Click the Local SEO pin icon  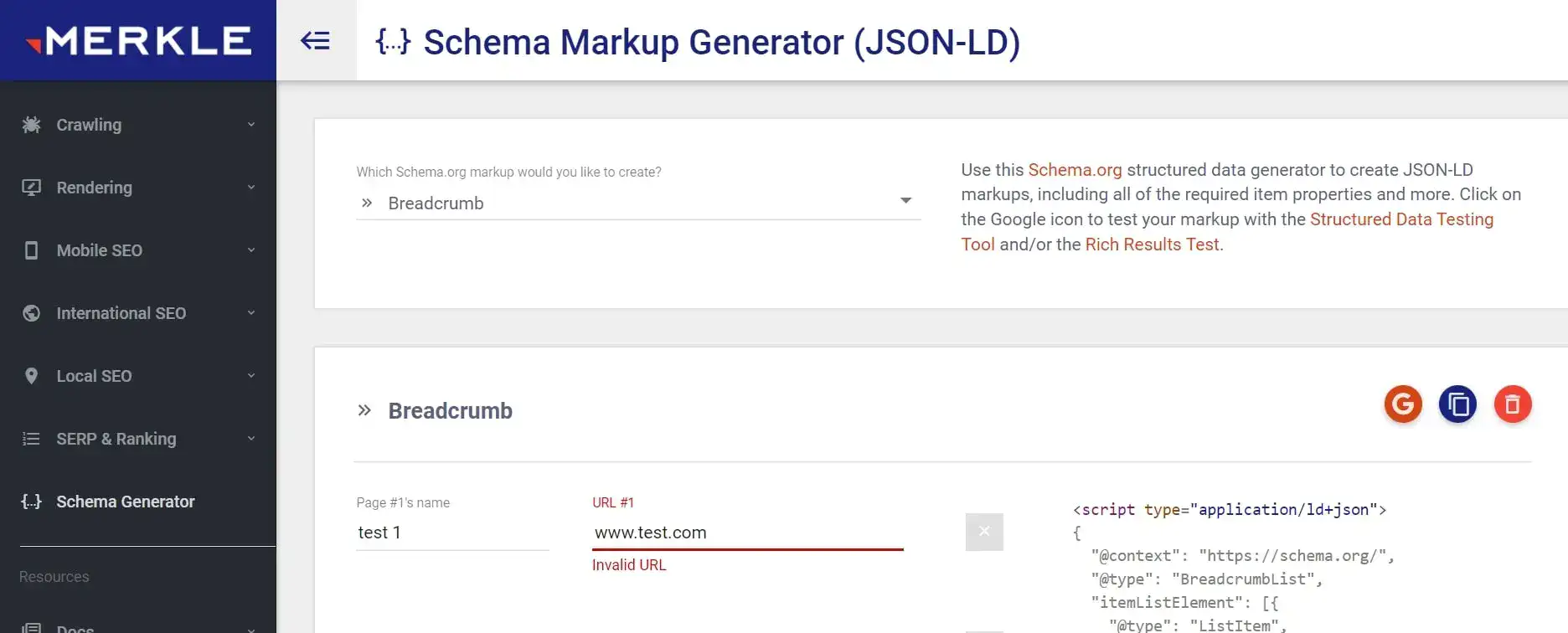pos(31,376)
